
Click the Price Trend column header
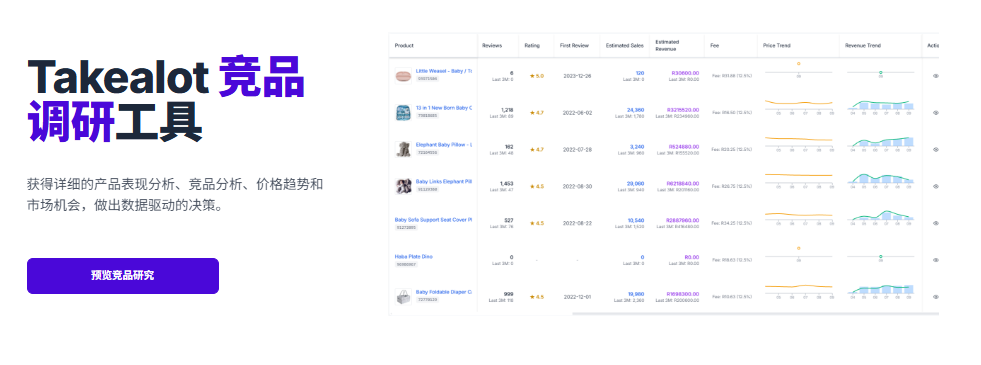click(777, 45)
